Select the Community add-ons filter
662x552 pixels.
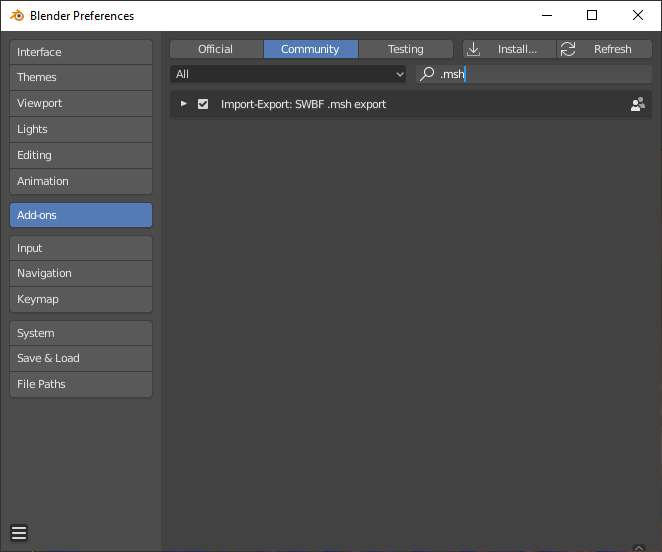(x=311, y=49)
